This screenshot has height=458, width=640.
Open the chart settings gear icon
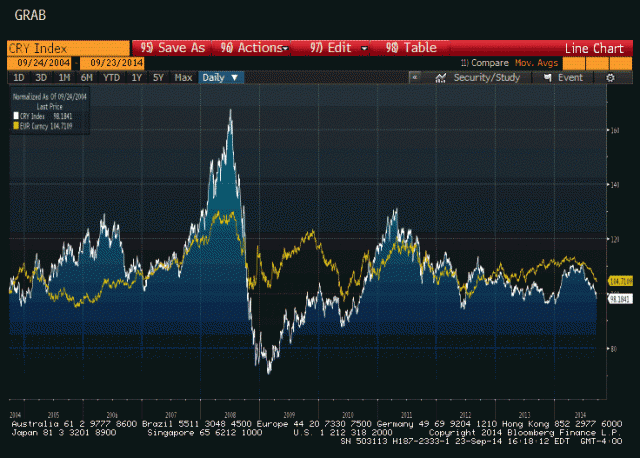click(x=610, y=77)
